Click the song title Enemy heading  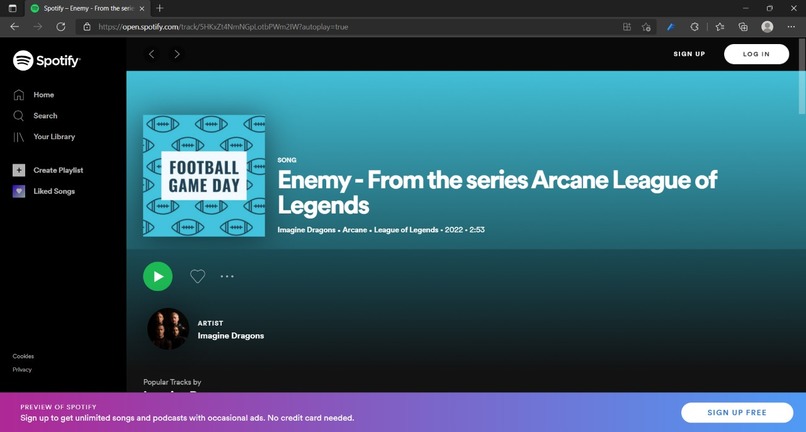[497, 192]
